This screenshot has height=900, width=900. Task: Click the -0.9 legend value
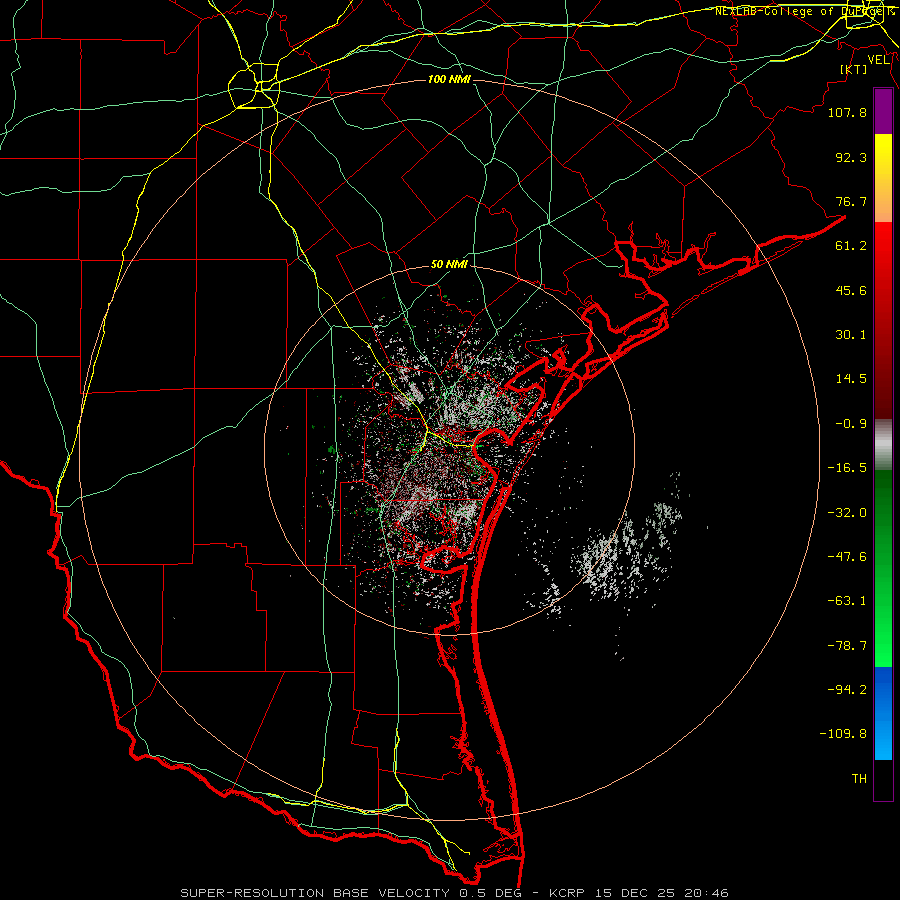click(x=851, y=424)
